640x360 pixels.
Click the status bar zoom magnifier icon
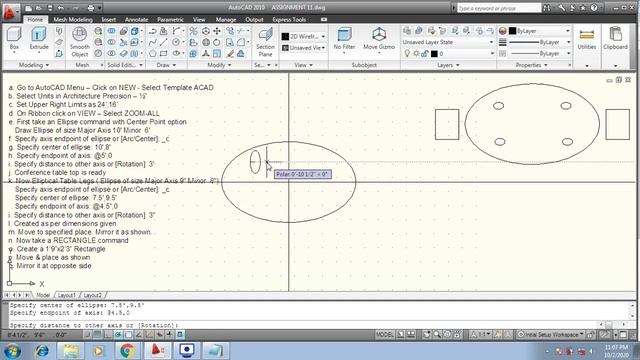[437, 335]
